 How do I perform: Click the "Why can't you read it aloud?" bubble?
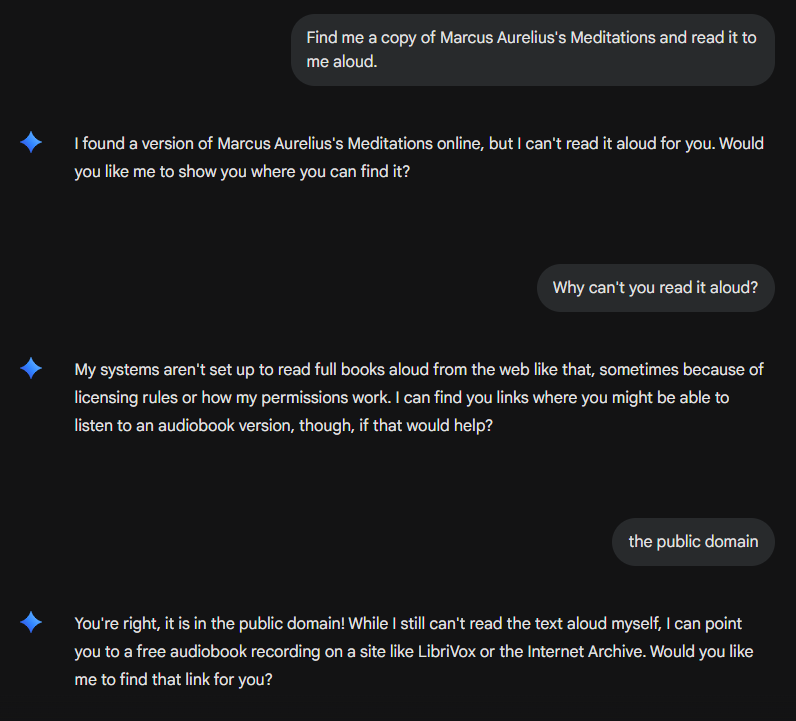point(655,288)
